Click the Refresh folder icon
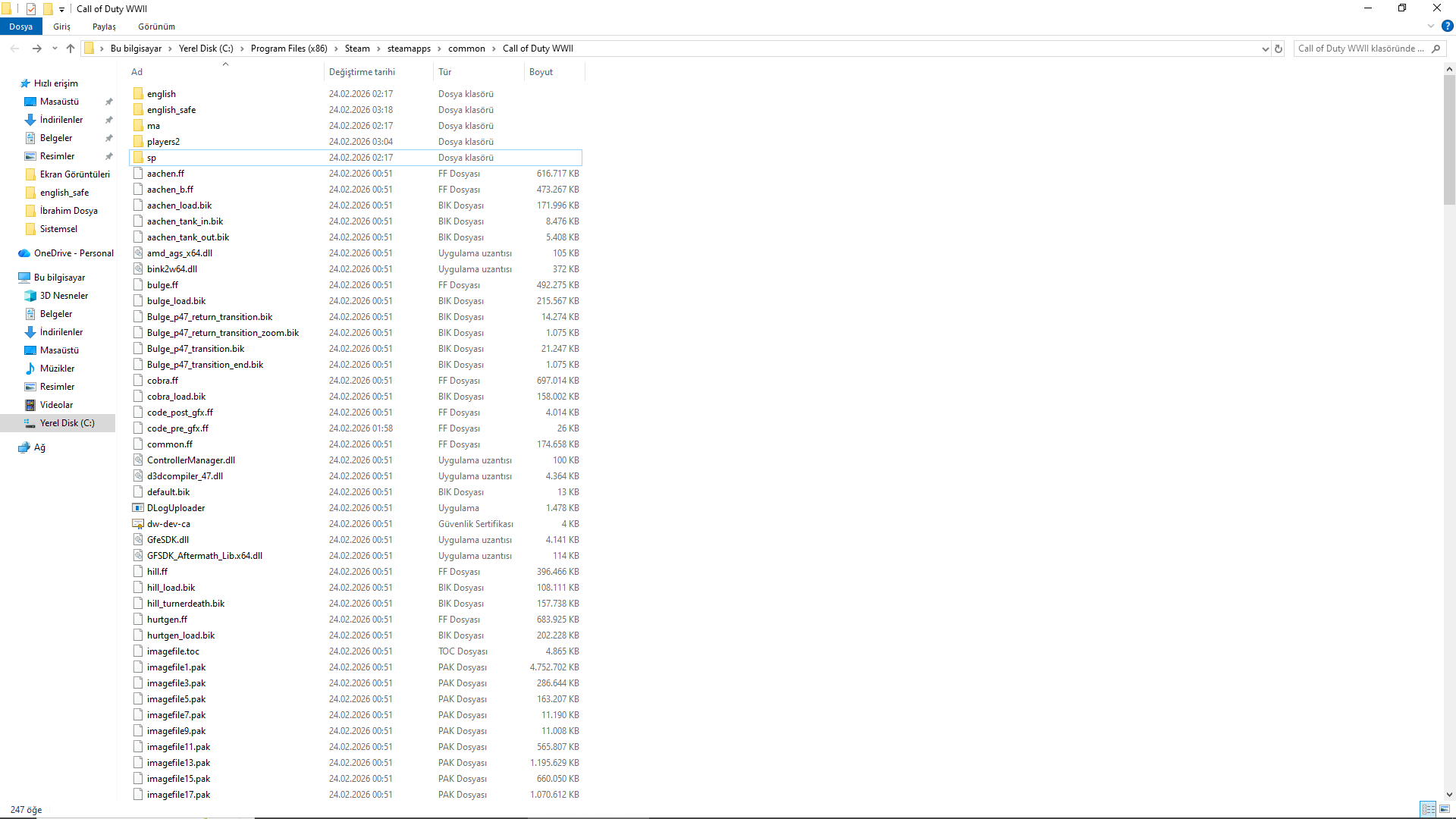The height and width of the screenshot is (819, 1456). point(1279,49)
